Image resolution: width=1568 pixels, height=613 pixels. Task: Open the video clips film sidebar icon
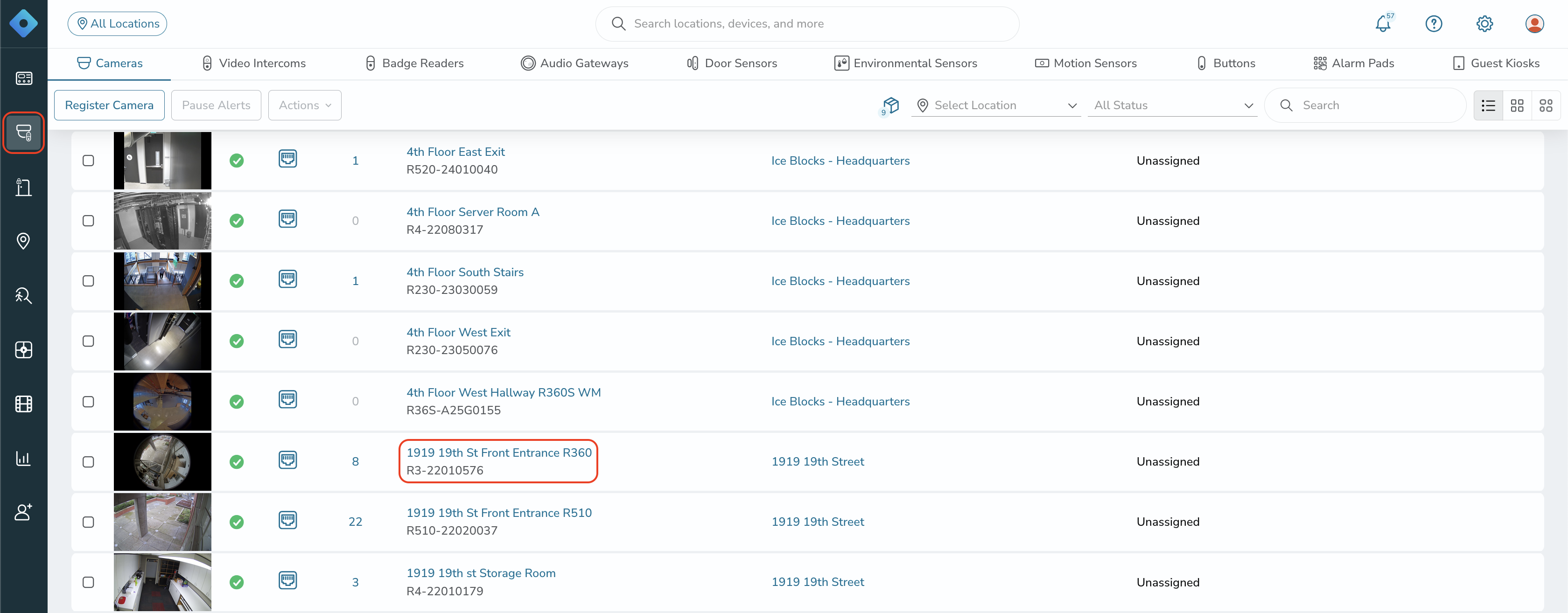click(x=24, y=404)
